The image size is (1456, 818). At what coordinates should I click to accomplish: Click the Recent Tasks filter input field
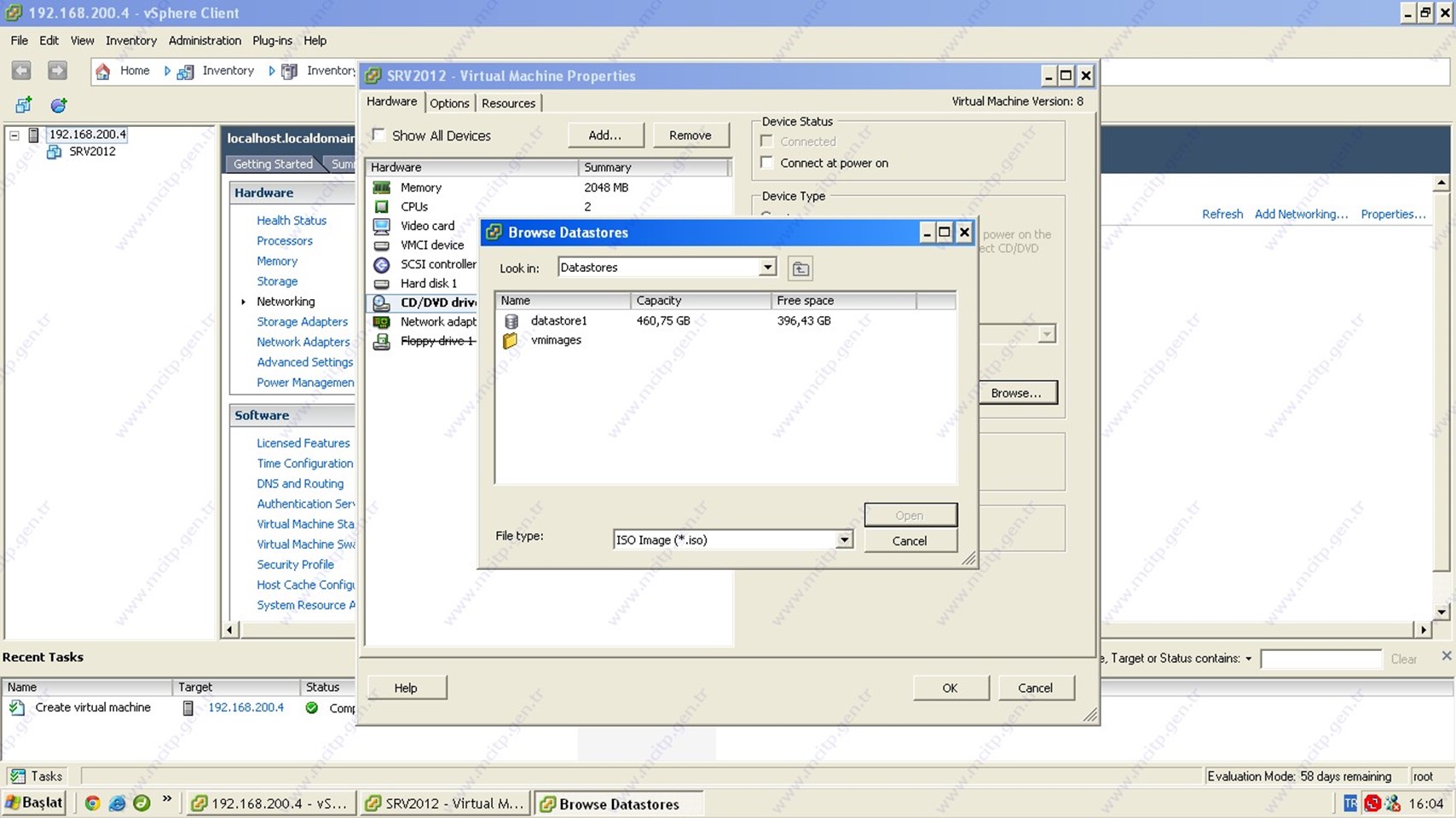click(1320, 659)
